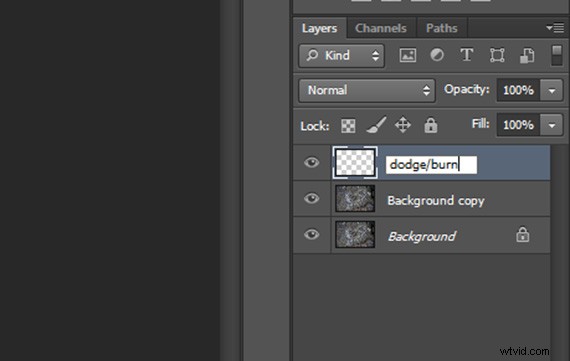Viewport: 570px width, 361px height.
Task: Select the Background copy layer name
Action: (436, 201)
